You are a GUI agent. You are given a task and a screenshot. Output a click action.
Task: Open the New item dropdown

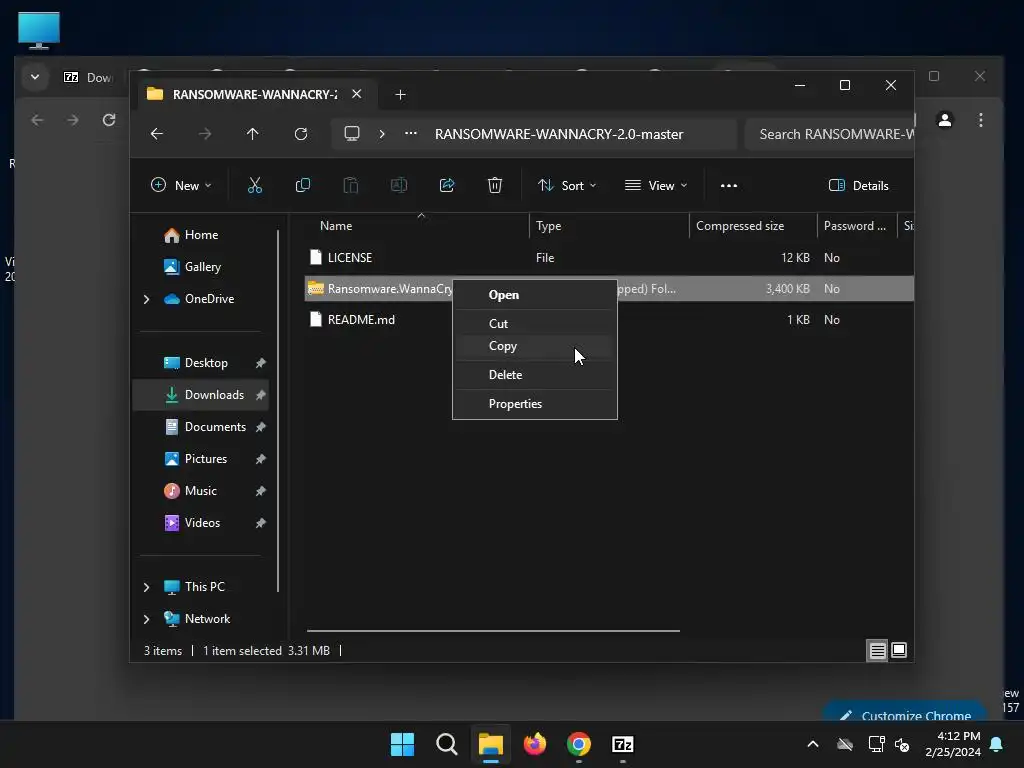point(181,185)
